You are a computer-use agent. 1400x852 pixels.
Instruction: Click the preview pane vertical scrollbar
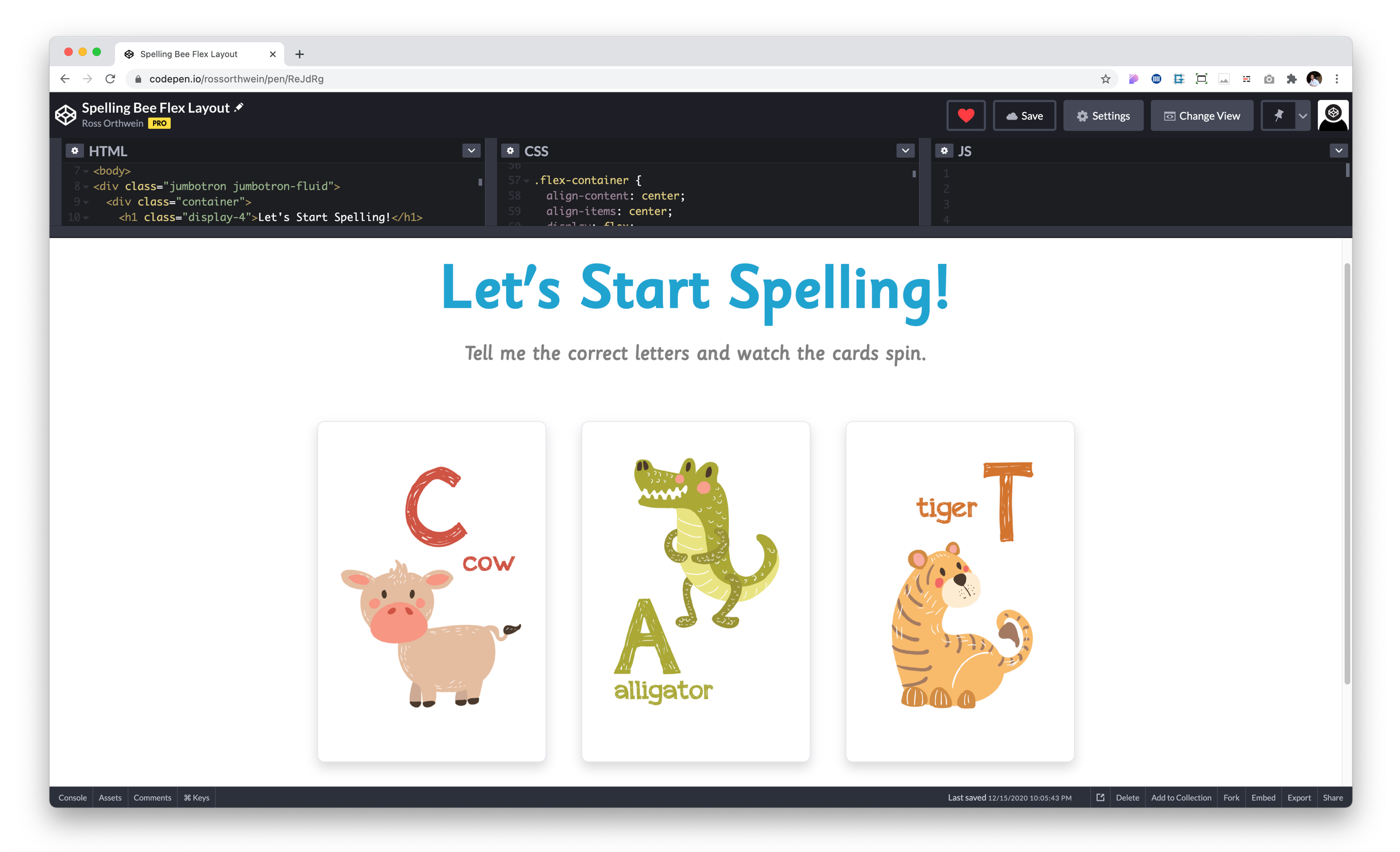point(1346,474)
